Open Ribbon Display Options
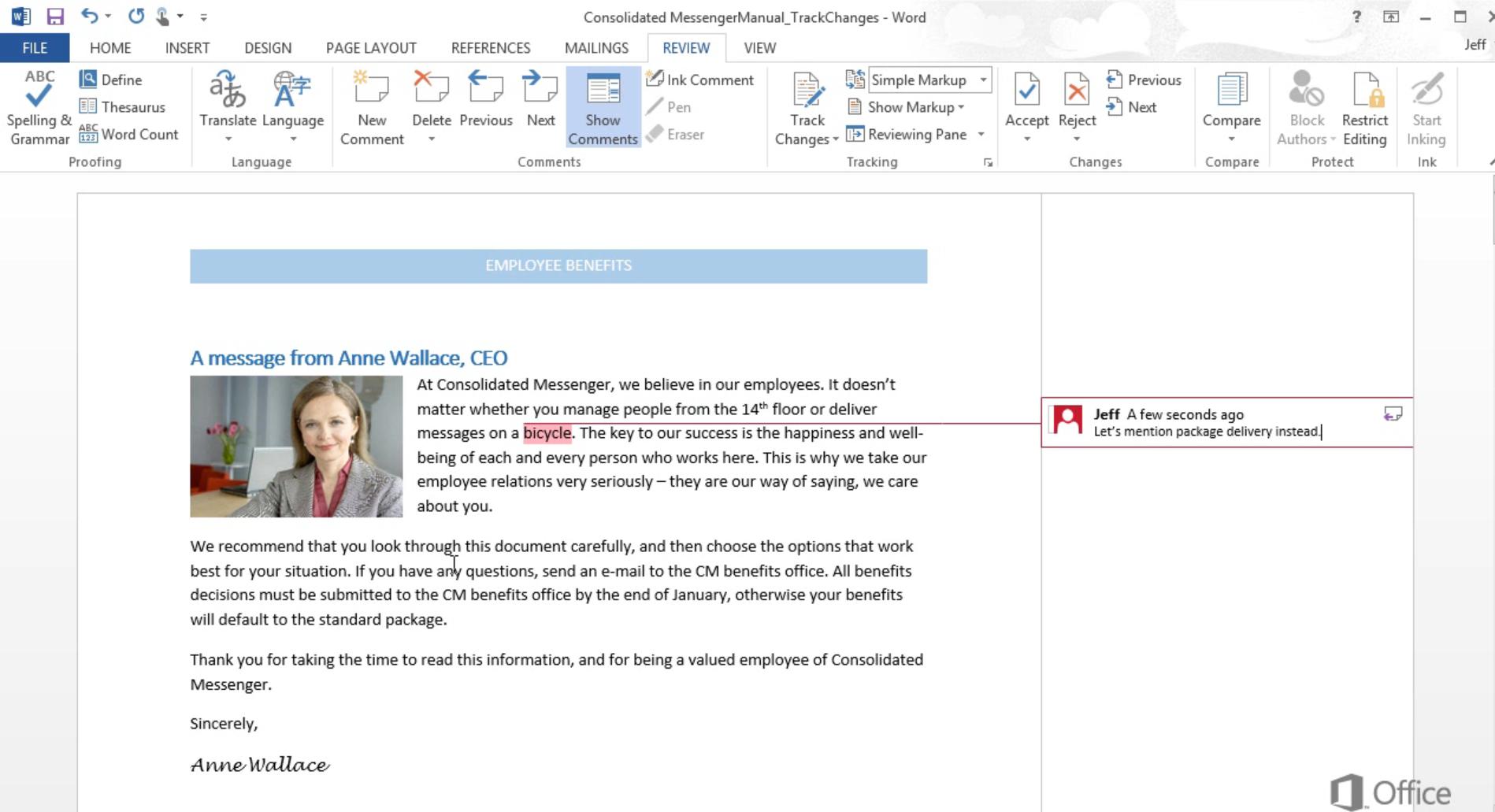 (x=1391, y=17)
